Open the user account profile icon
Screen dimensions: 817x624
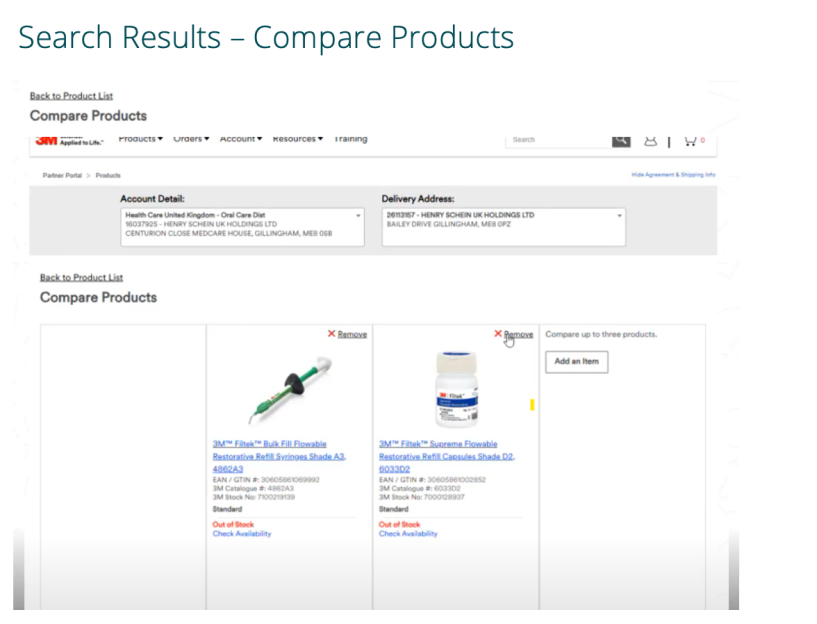(651, 141)
